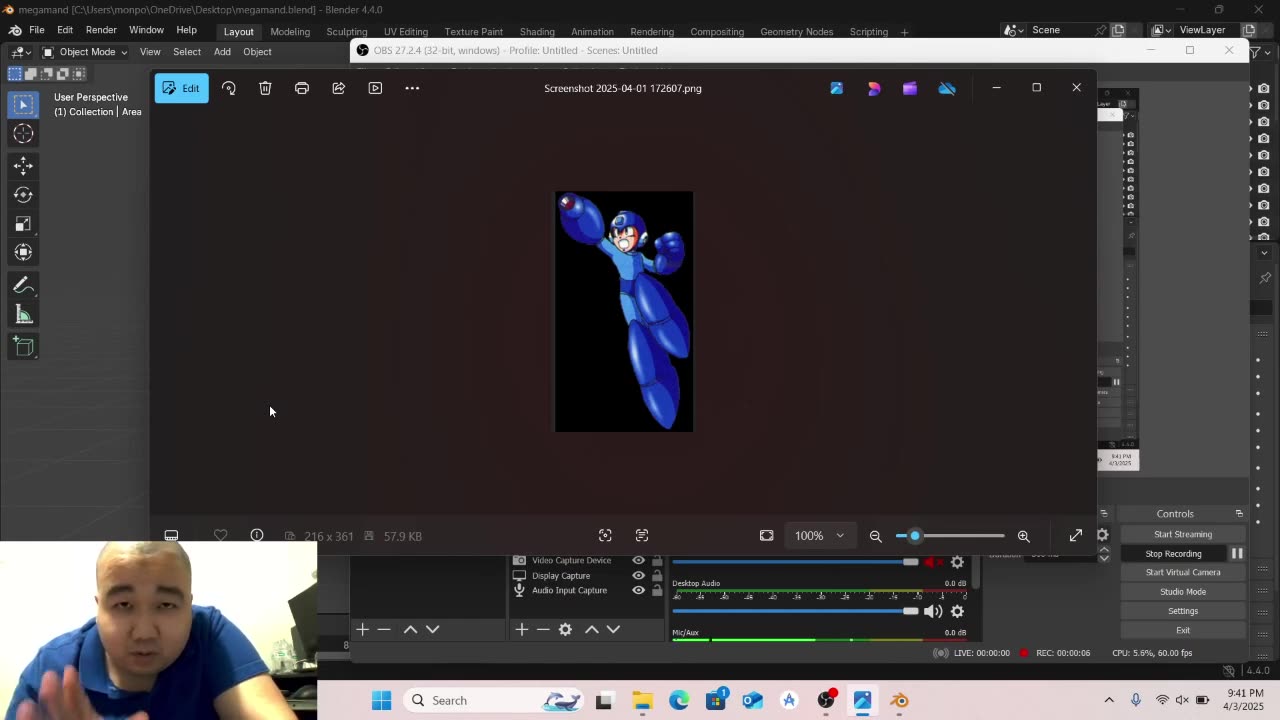Screen dimensions: 1280x720
Task: Click the Windows Start button
Action: (x=381, y=700)
